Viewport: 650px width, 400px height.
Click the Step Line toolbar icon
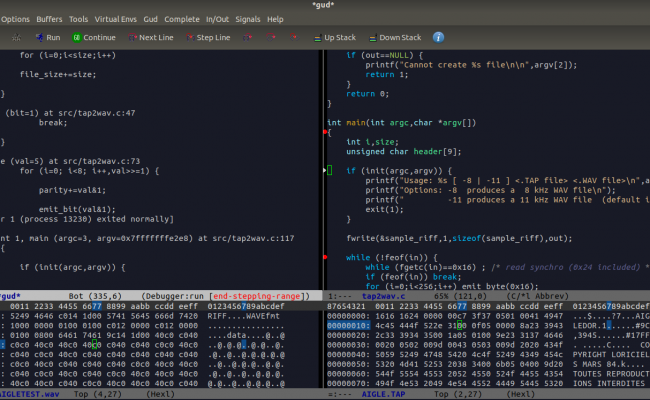coord(190,38)
